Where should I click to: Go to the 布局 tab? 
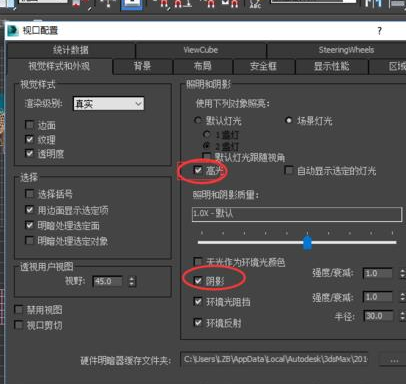(203, 66)
